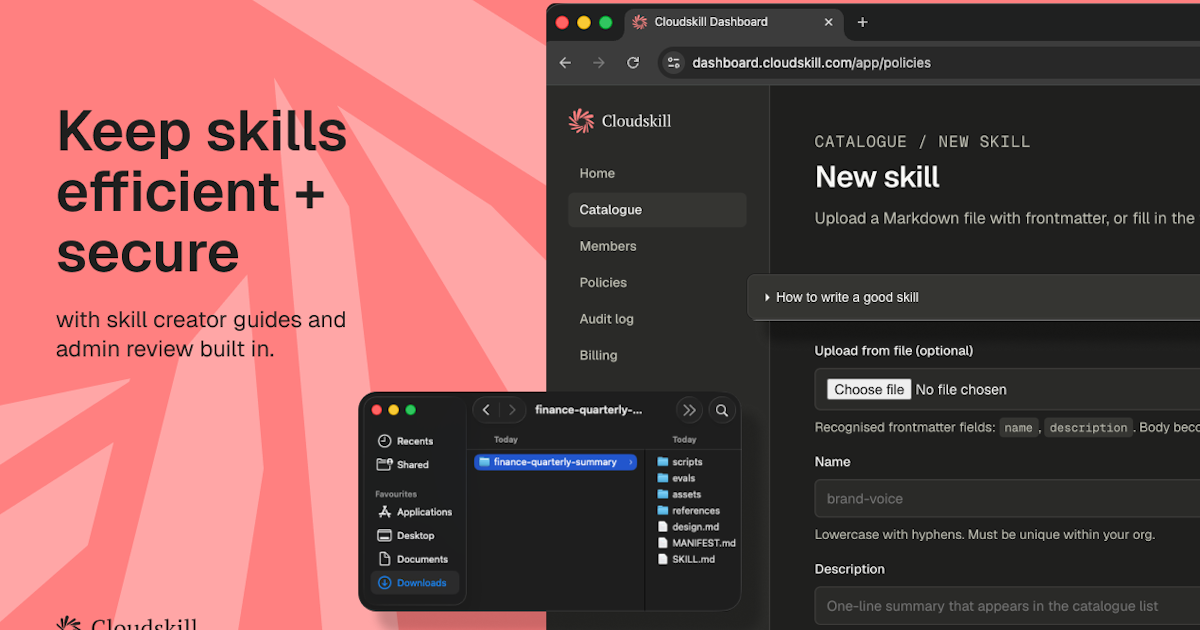The height and width of the screenshot is (630, 1200).
Task: Click the browser address bar URL
Action: pos(811,62)
